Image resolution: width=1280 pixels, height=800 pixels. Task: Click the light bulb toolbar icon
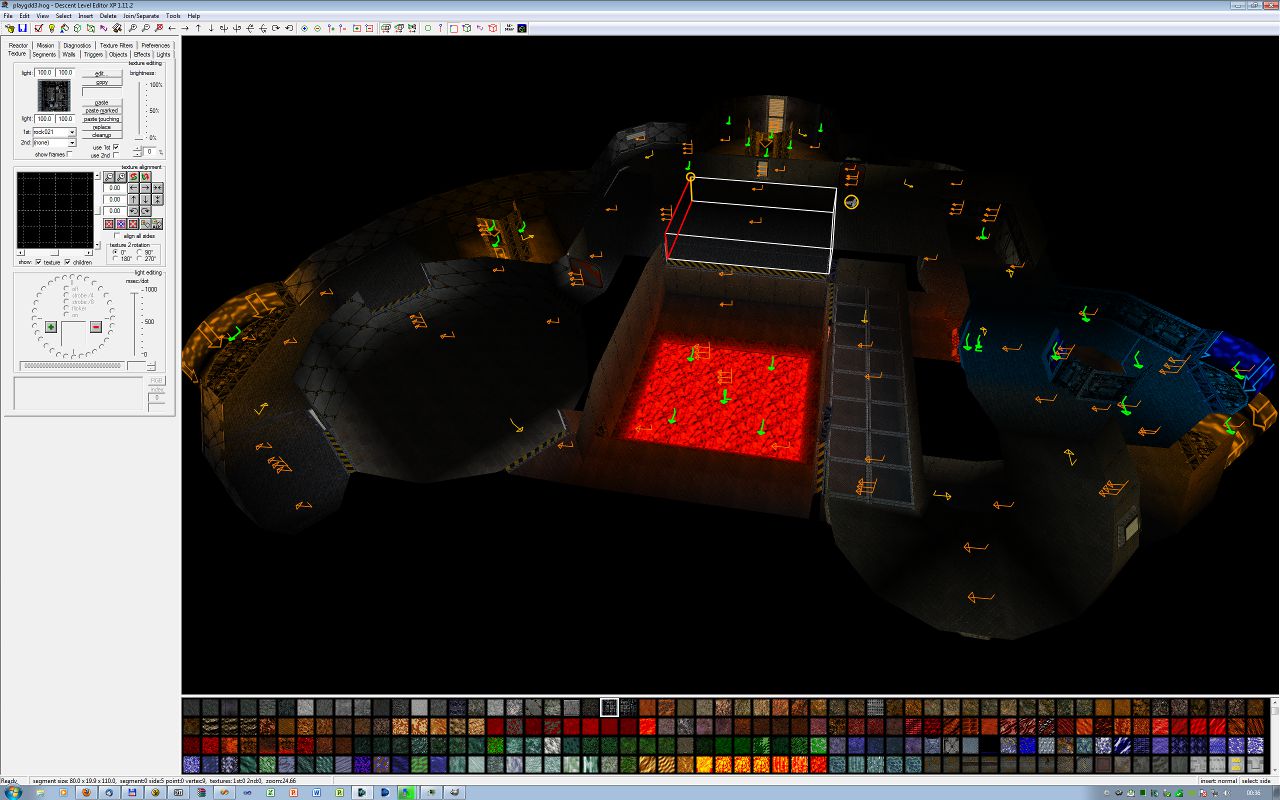click(51, 28)
